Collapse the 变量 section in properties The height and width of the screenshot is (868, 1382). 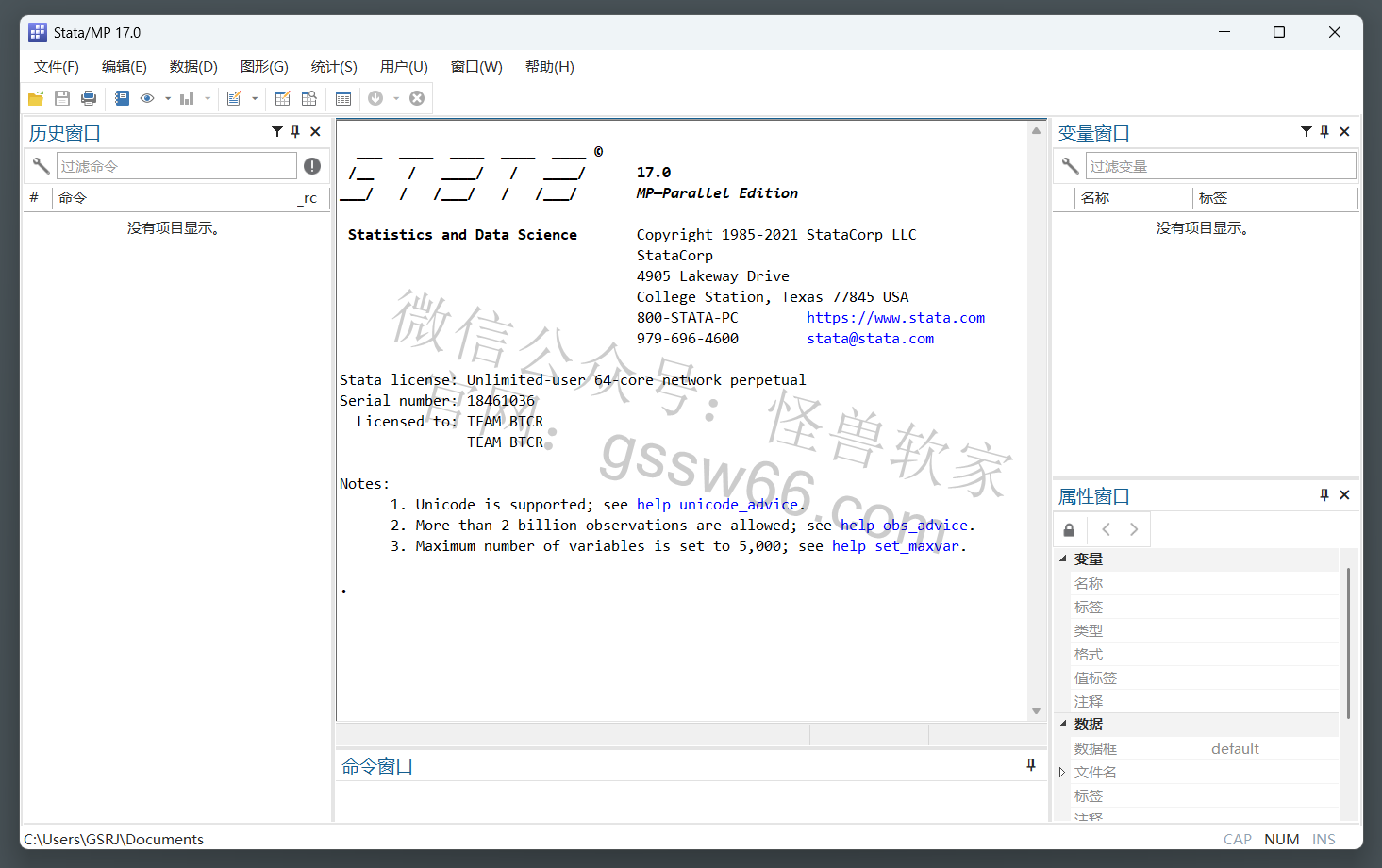[x=1063, y=559]
